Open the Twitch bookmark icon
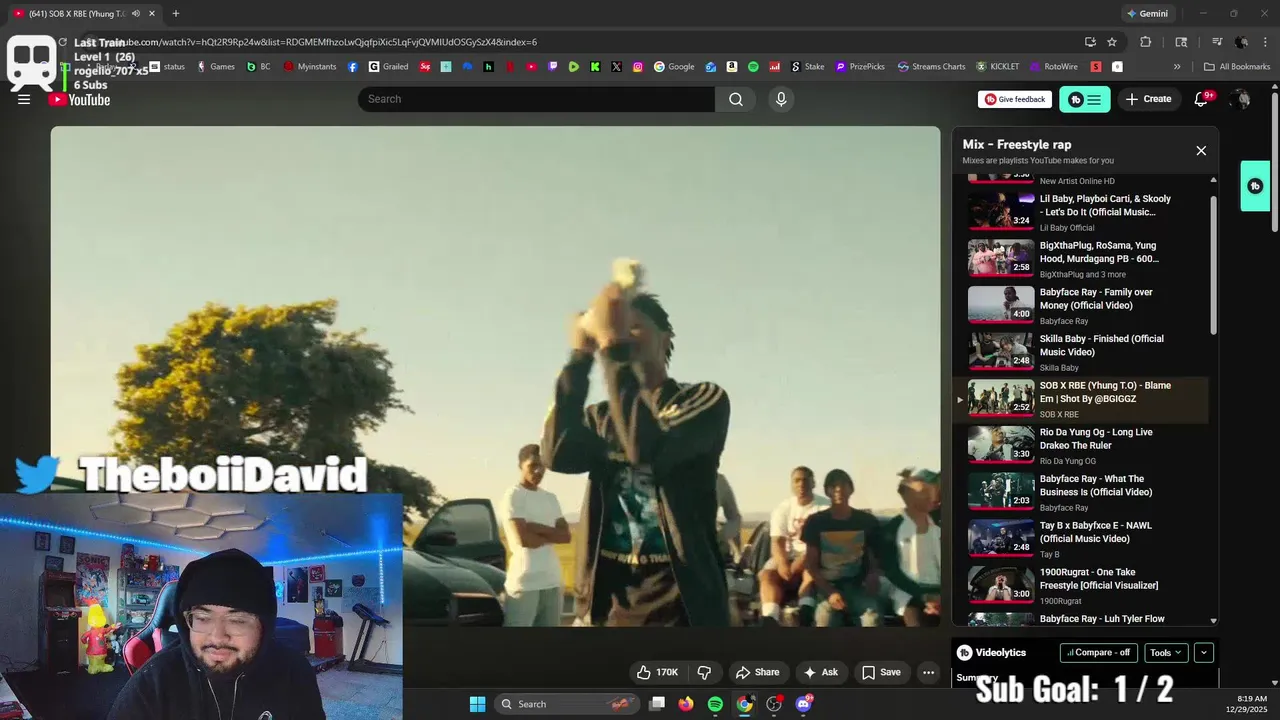 [553, 67]
